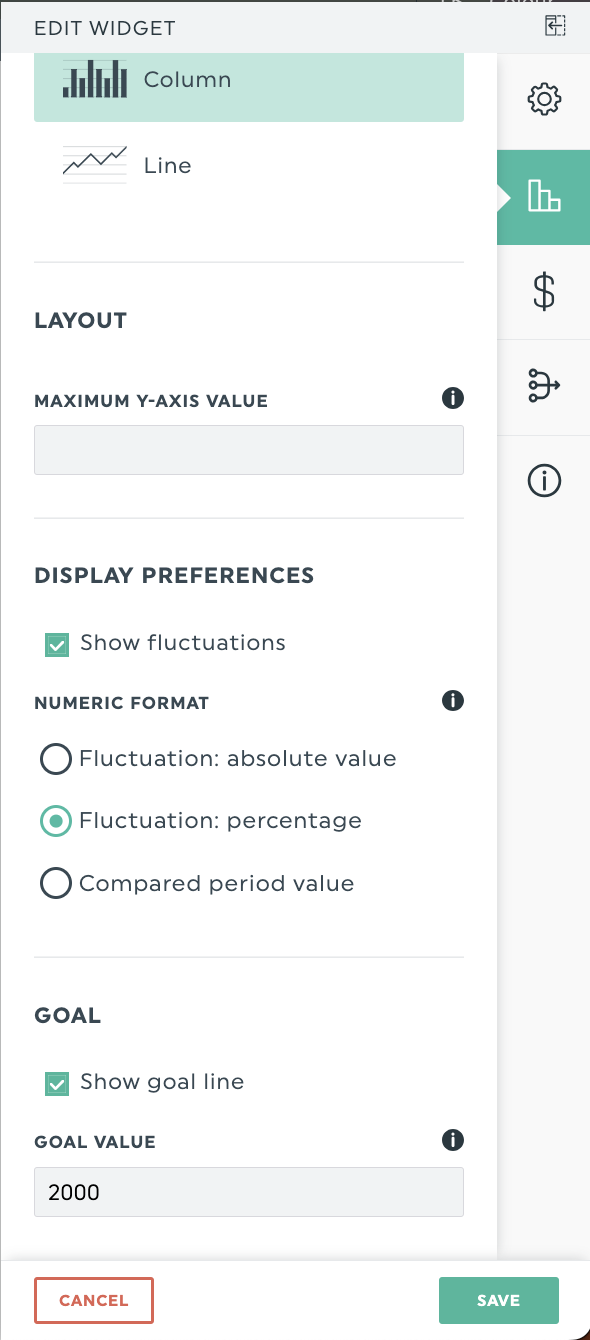Image resolution: width=590 pixels, height=1340 pixels.
Task: Click info icon beside Numeric Format
Action: (453, 700)
